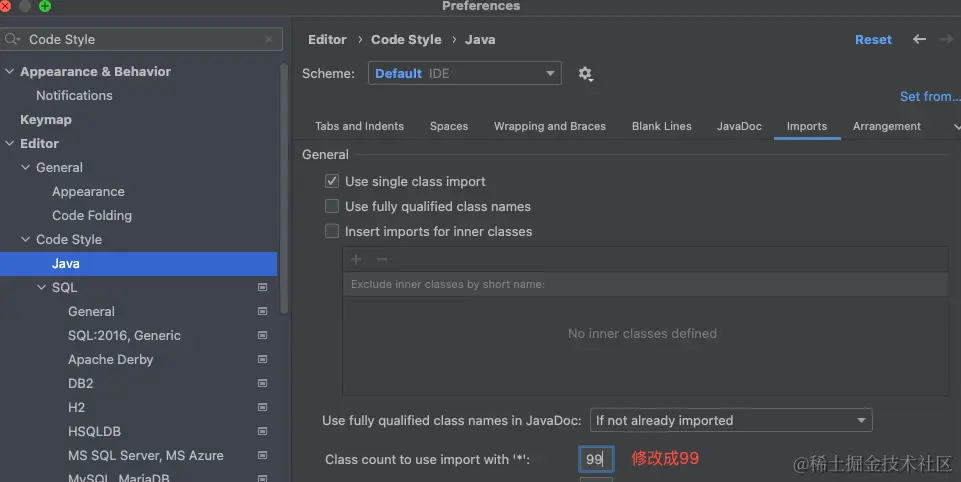The image size is (961, 482).
Task: Enable Use fully qualified class names
Action: click(x=332, y=206)
